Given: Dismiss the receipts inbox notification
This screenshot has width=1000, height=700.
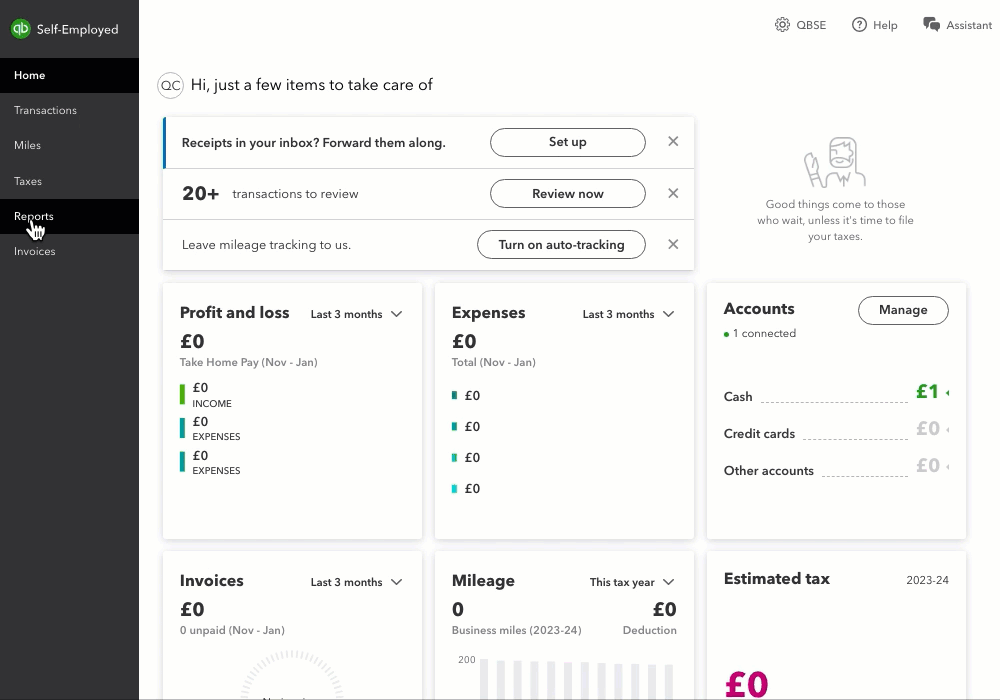Looking at the screenshot, I should click(673, 142).
